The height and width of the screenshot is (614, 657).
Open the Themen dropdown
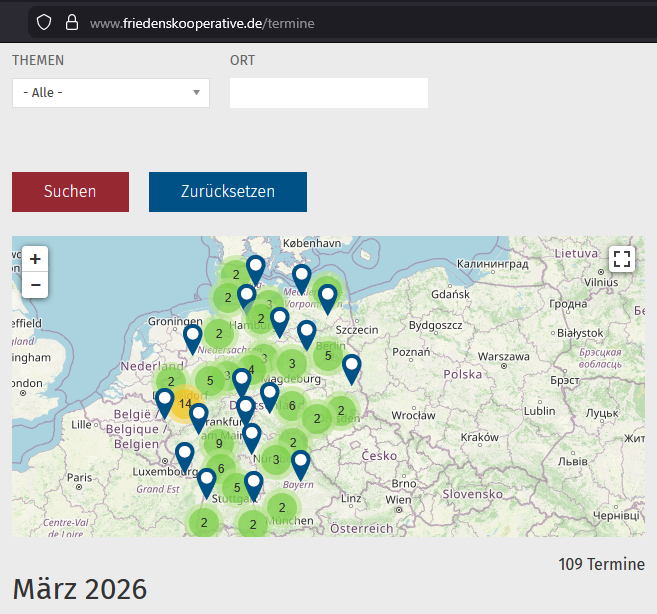click(x=110, y=93)
